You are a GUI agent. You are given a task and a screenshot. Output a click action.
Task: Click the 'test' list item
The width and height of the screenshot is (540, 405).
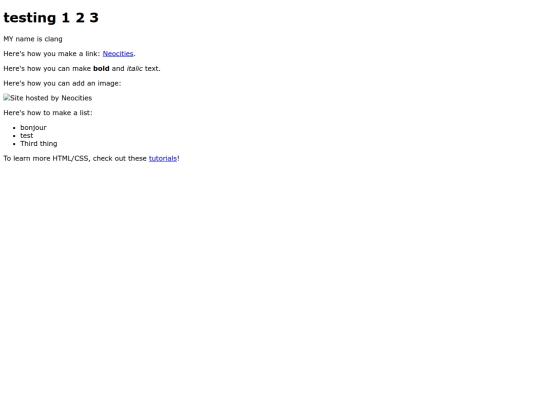click(27, 136)
